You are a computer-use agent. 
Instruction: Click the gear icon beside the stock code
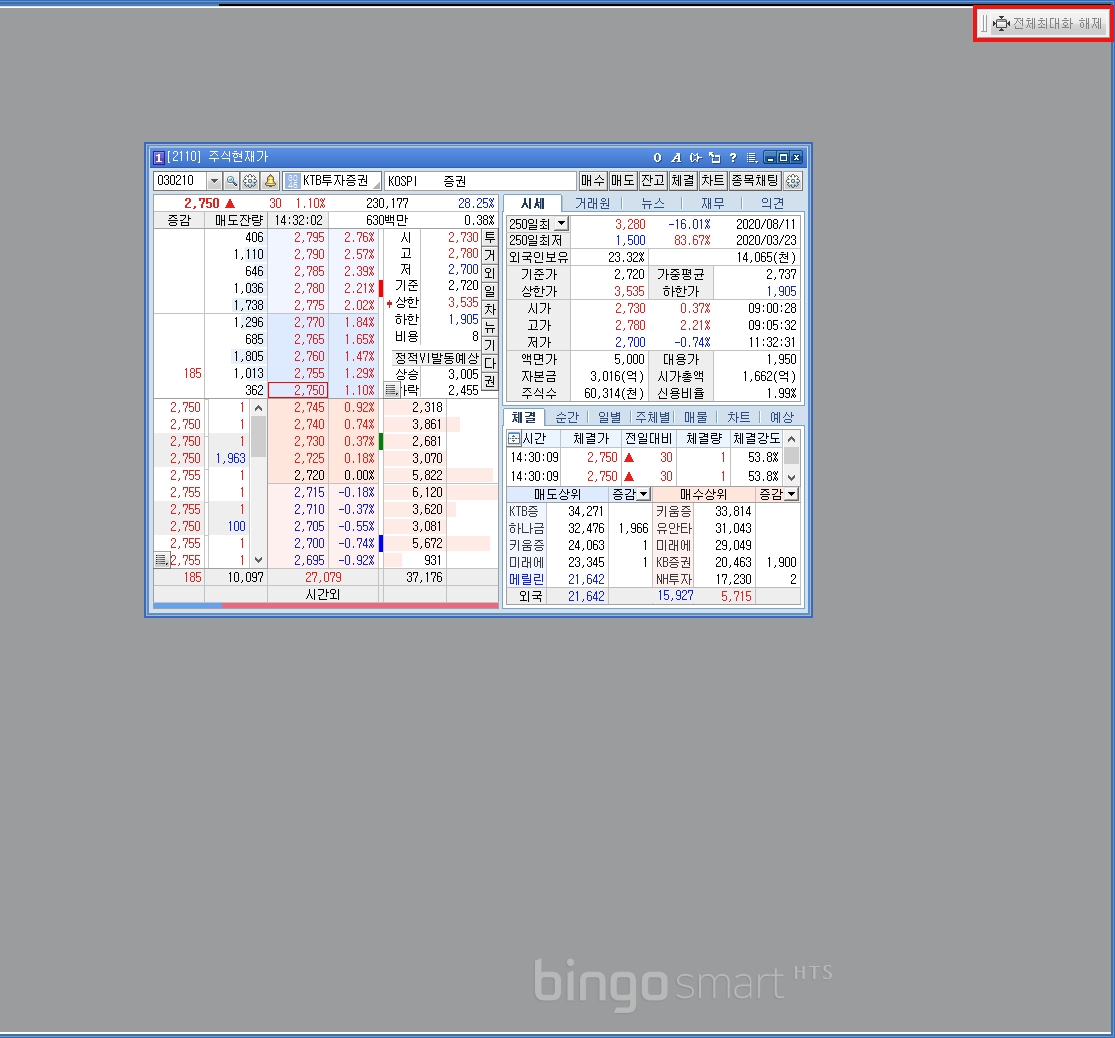tap(250, 181)
